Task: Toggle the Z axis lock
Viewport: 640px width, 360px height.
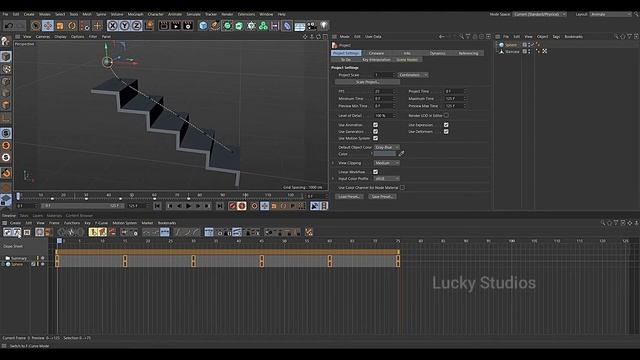Action: pos(136,26)
